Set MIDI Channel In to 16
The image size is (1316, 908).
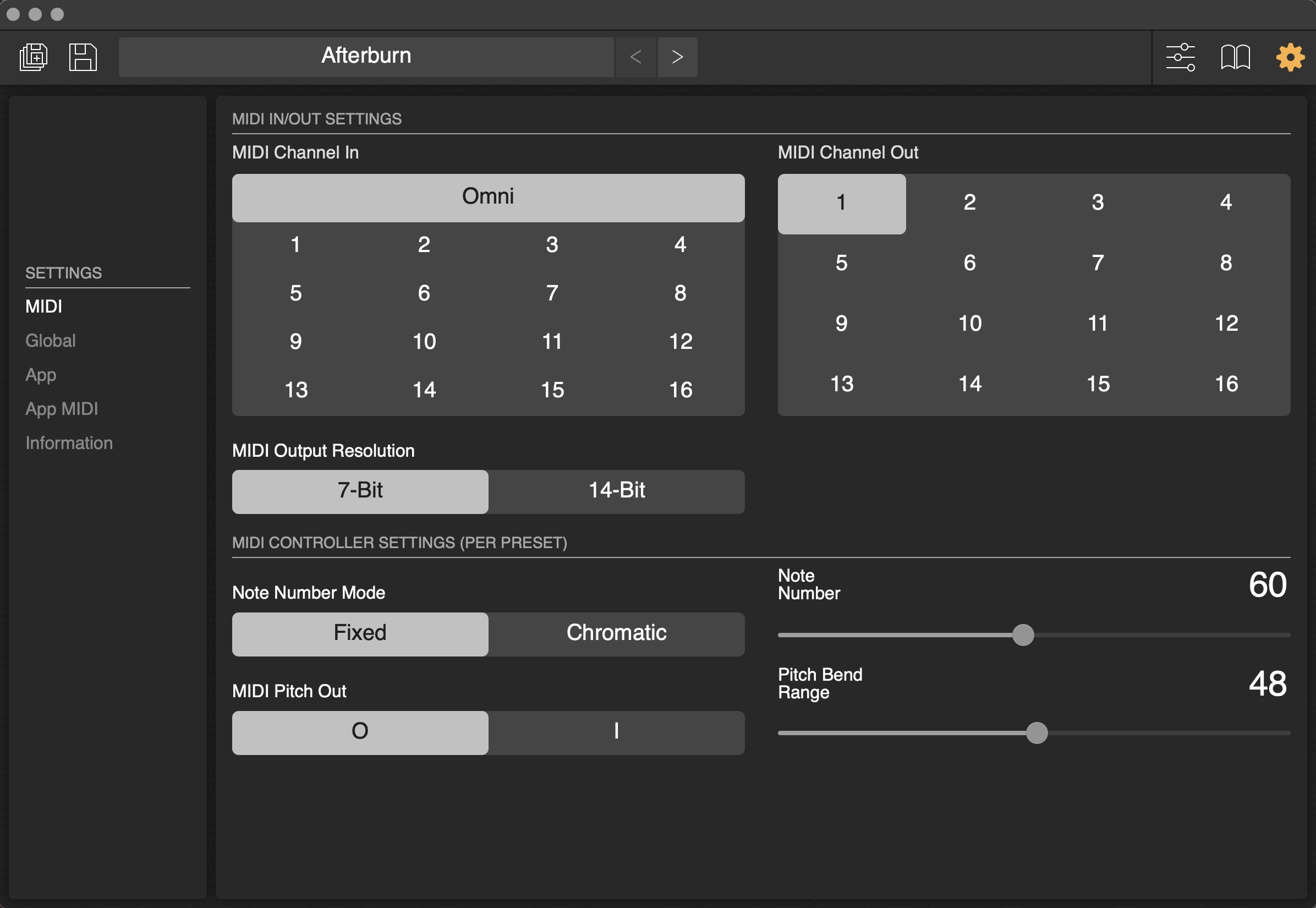point(680,390)
